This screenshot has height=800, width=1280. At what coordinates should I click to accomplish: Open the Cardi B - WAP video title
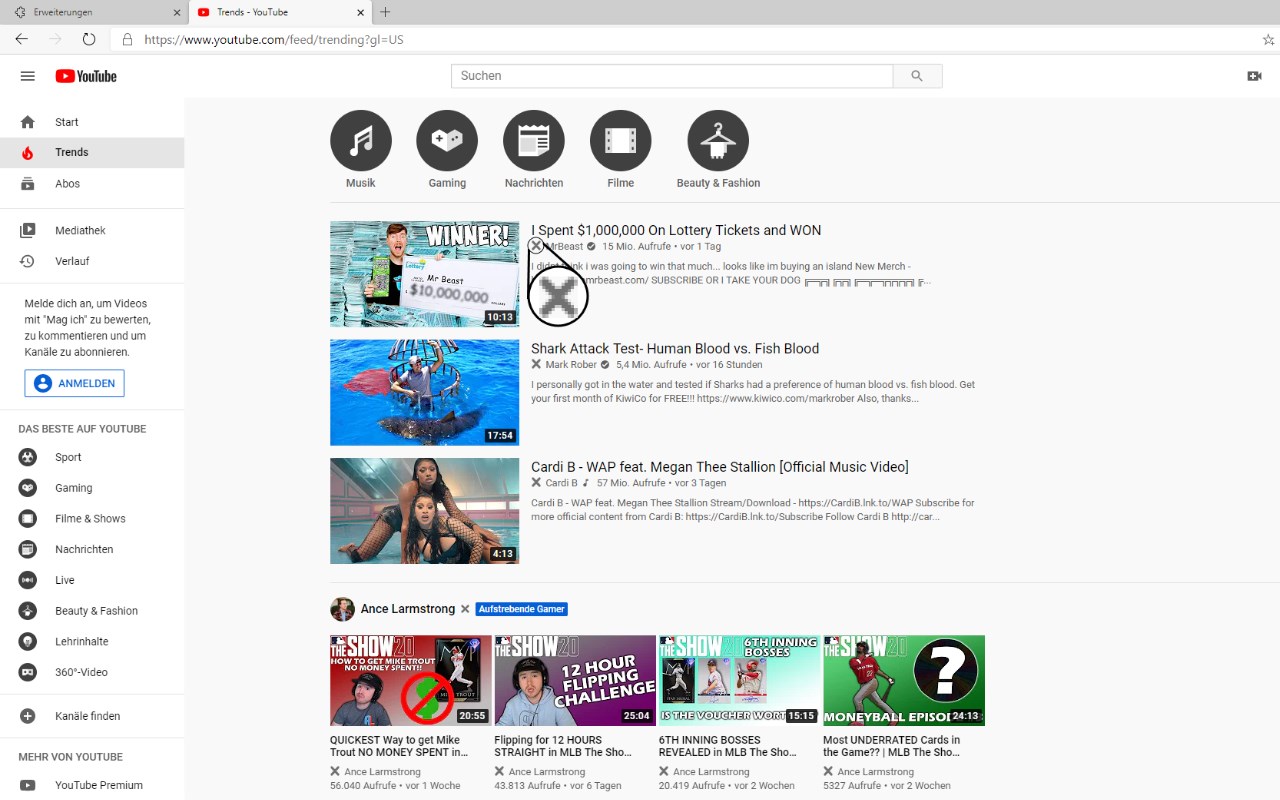[720, 467]
